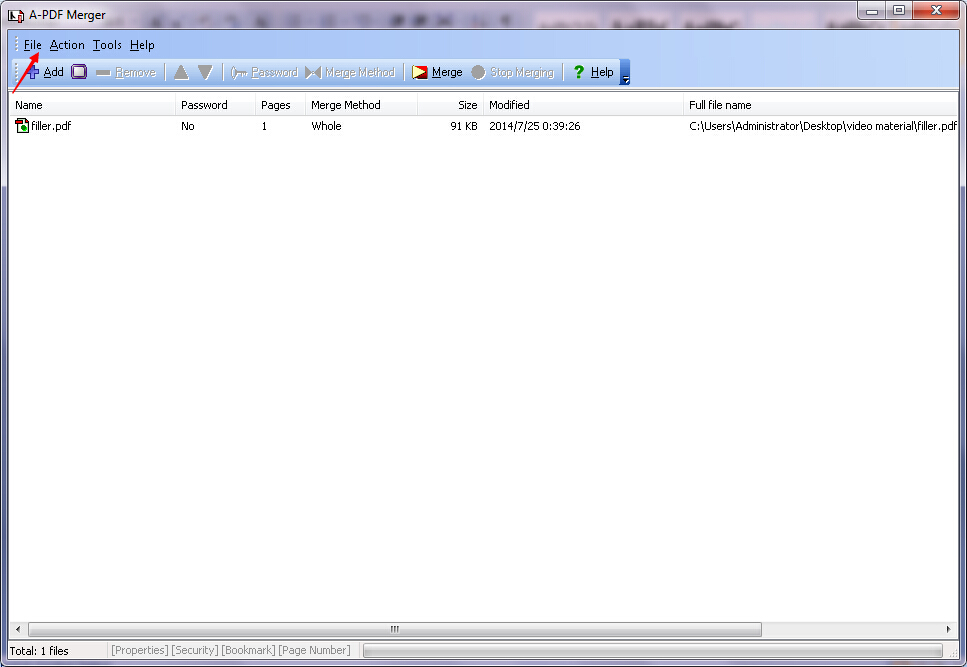Click [Page Number] in the status bar
967x667 pixels.
tap(315, 650)
